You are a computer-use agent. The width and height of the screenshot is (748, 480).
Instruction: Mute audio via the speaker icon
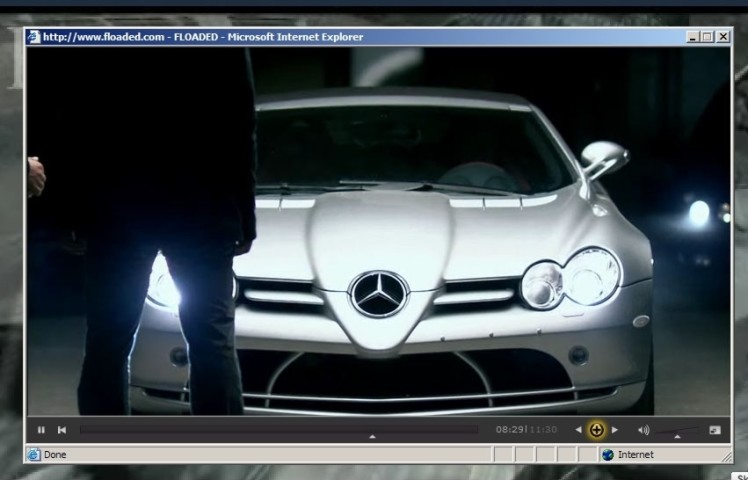[x=644, y=430]
